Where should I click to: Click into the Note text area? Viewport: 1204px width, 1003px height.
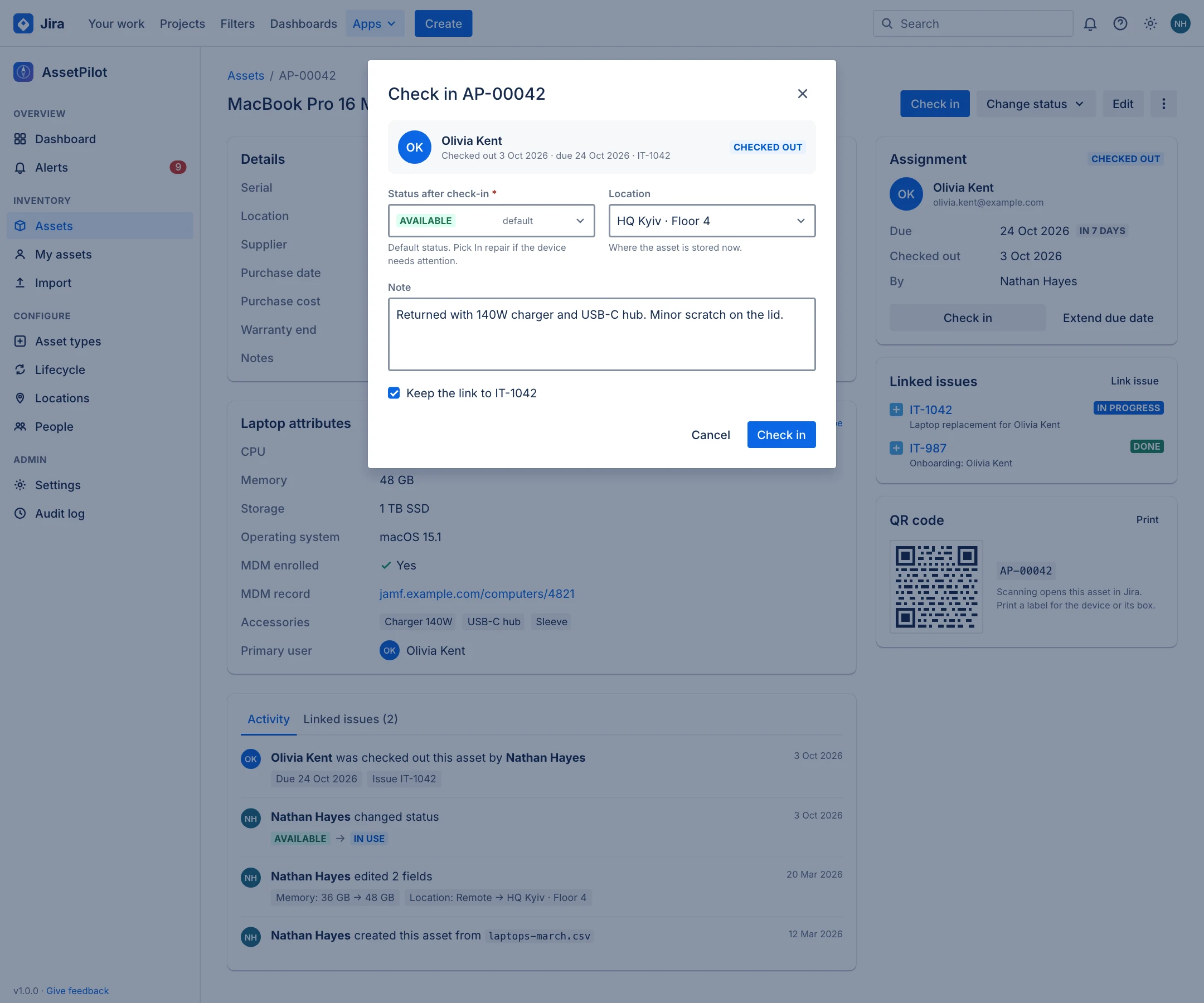601,334
